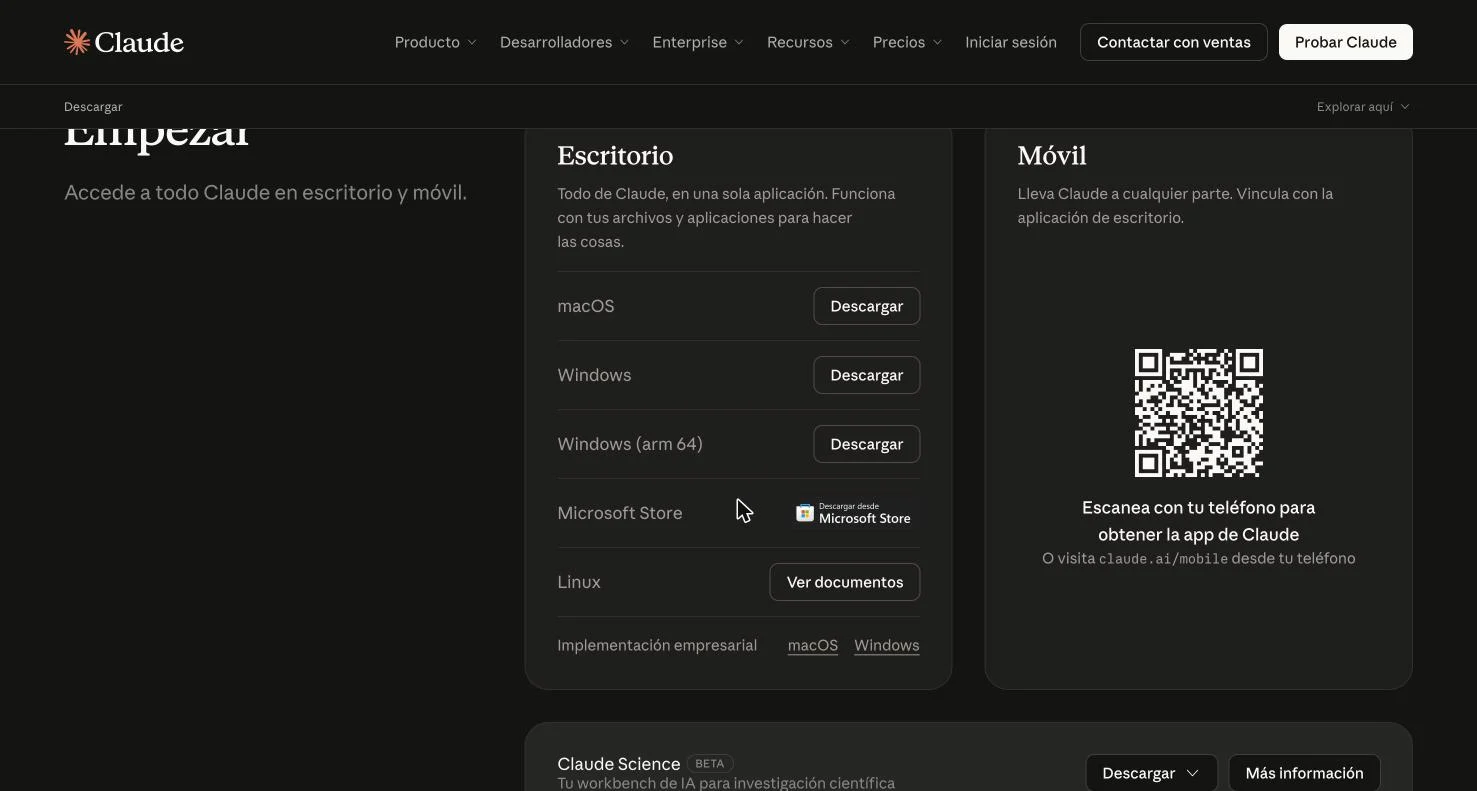Click the Linux row label
Screen dimensions: 1477x791
[579, 582]
